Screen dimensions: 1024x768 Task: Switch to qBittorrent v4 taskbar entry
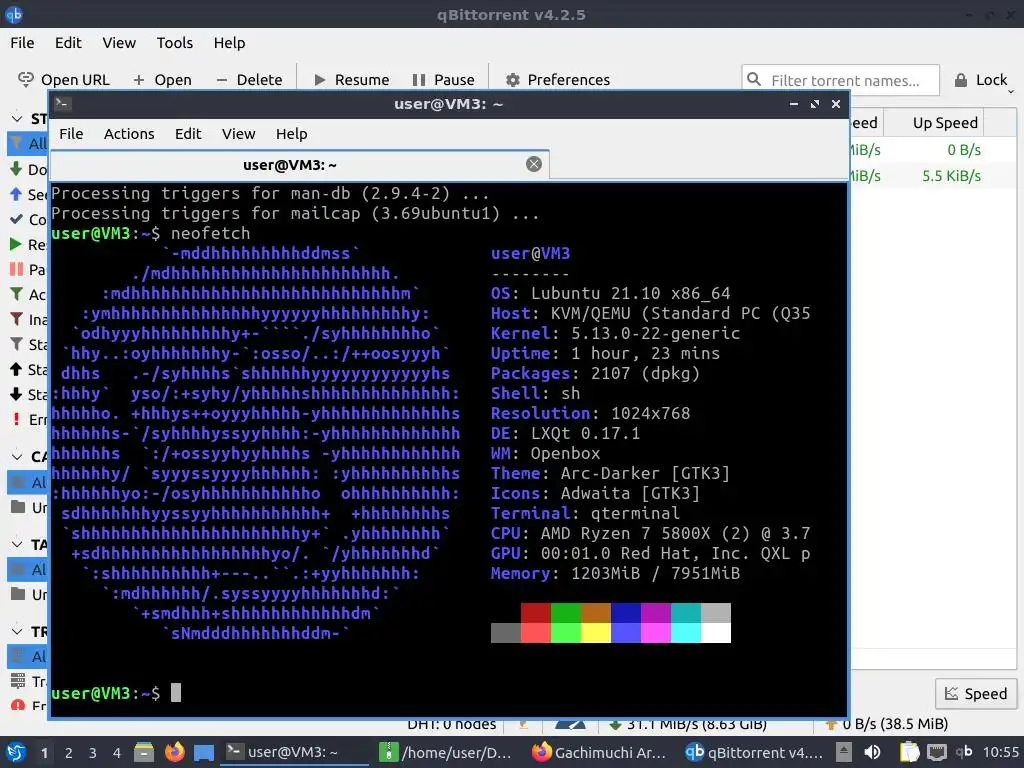coord(754,752)
